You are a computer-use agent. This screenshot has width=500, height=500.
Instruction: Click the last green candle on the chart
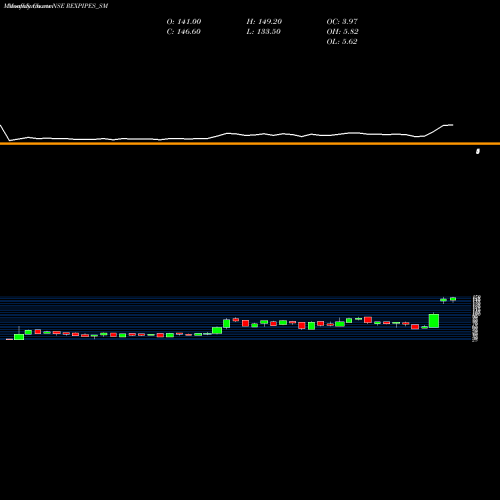click(453, 299)
